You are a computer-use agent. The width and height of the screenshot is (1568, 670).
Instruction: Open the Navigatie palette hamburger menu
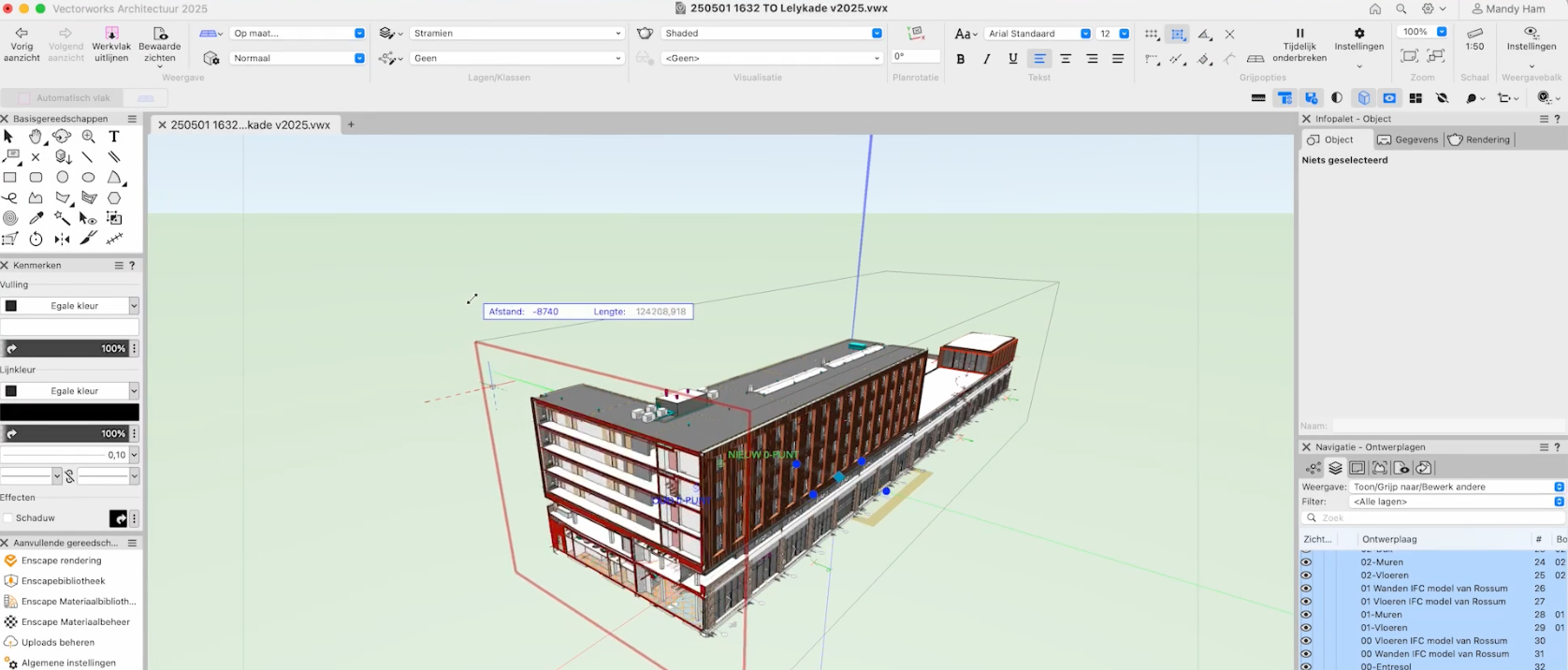pyautogui.click(x=1544, y=447)
